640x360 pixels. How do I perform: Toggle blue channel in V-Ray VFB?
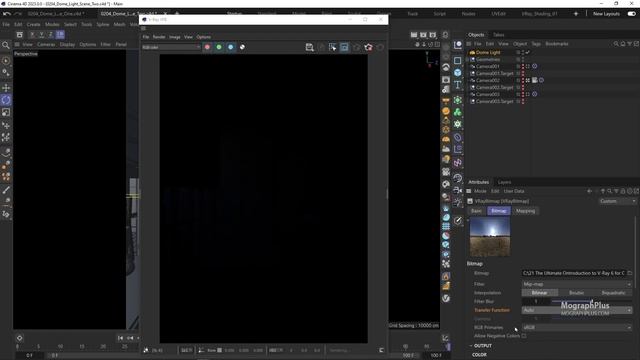(x=231, y=47)
